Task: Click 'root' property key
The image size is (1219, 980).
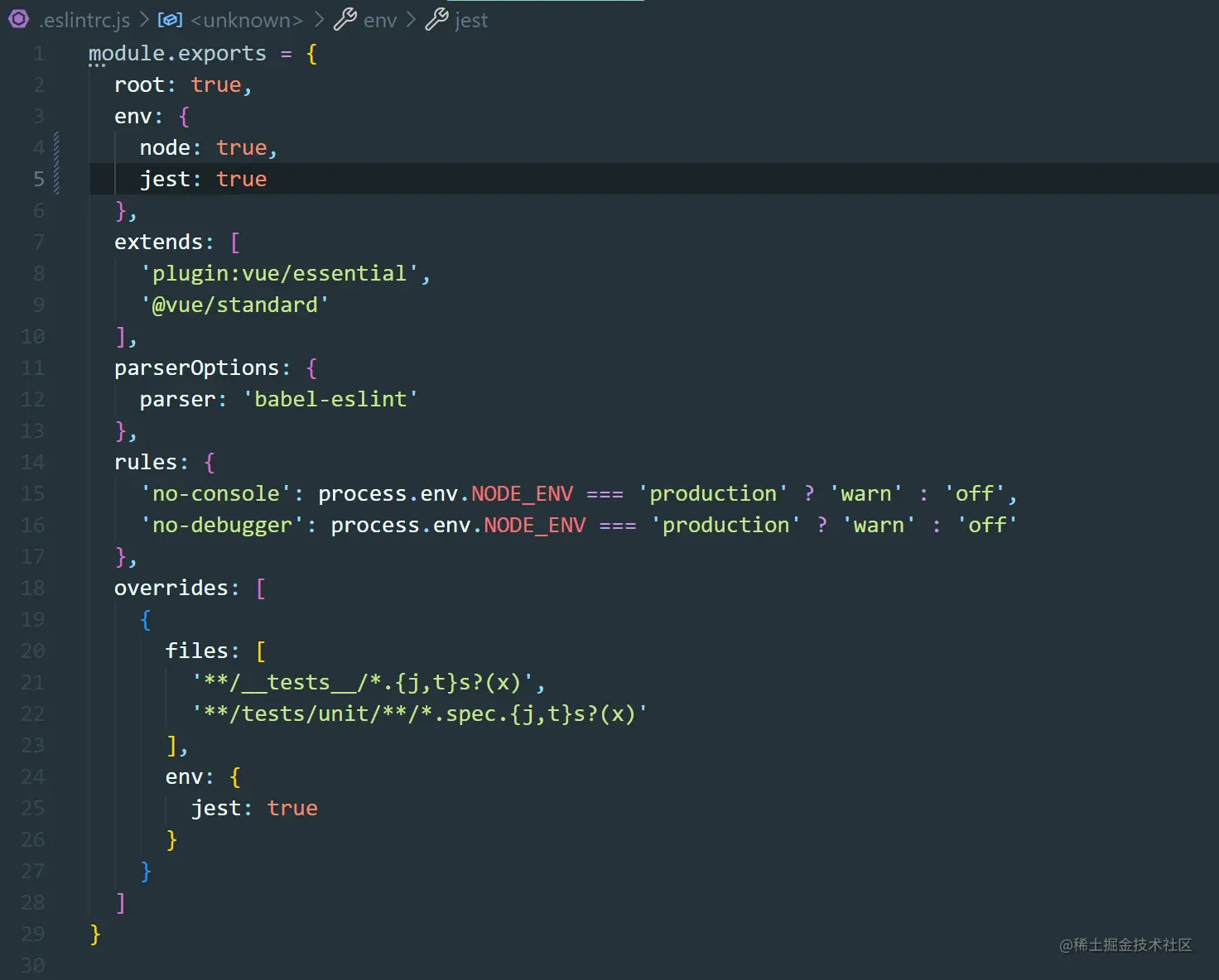Action: point(139,85)
